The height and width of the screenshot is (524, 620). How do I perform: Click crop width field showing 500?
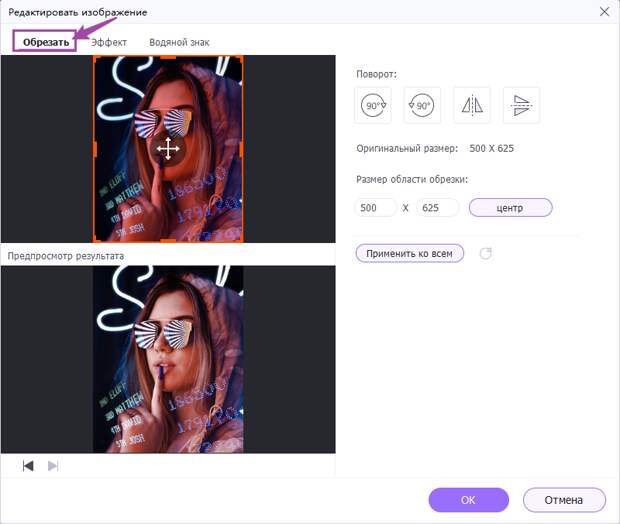pyautogui.click(x=376, y=208)
